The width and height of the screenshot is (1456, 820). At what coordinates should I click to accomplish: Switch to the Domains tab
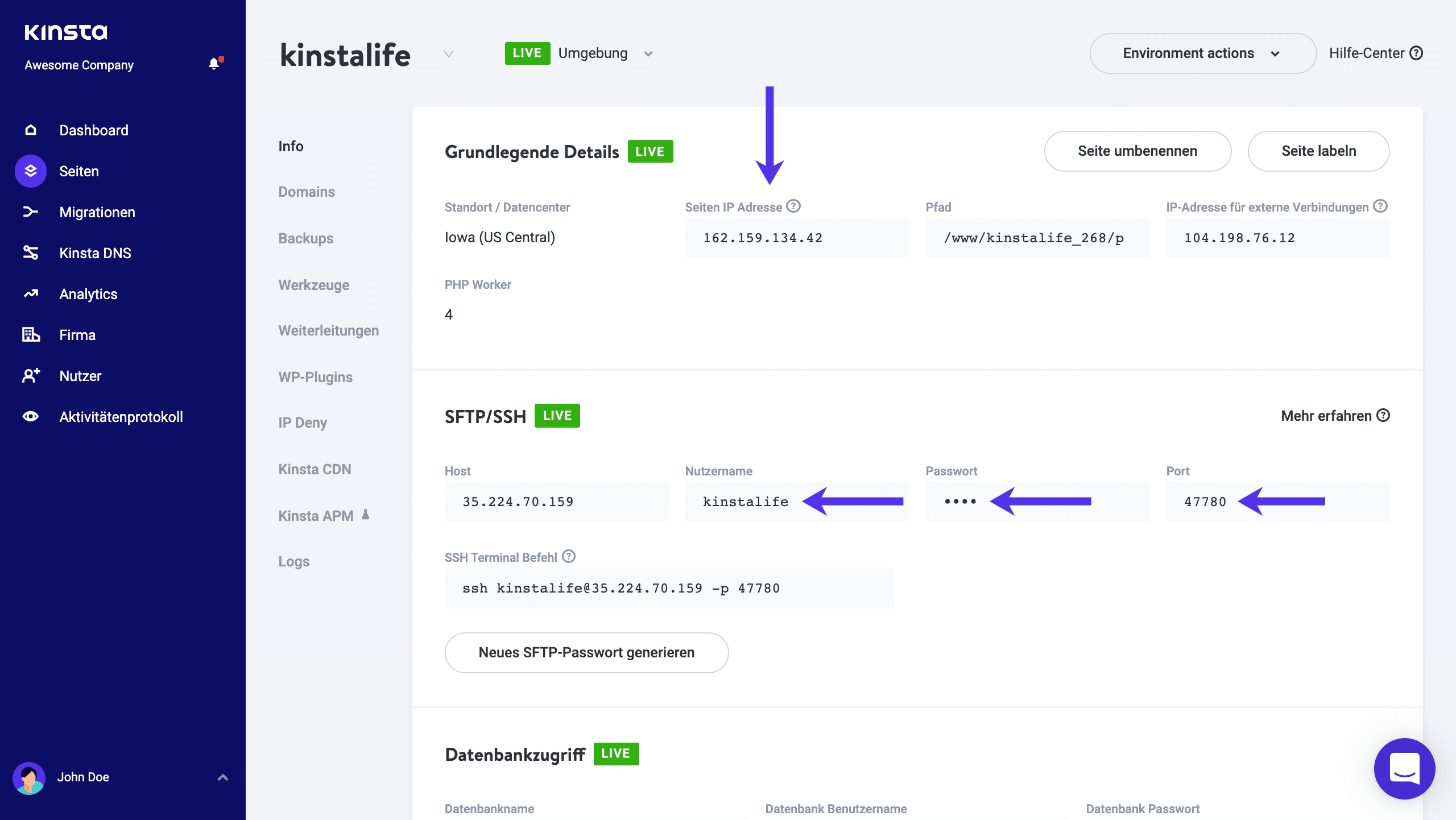pos(307,192)
